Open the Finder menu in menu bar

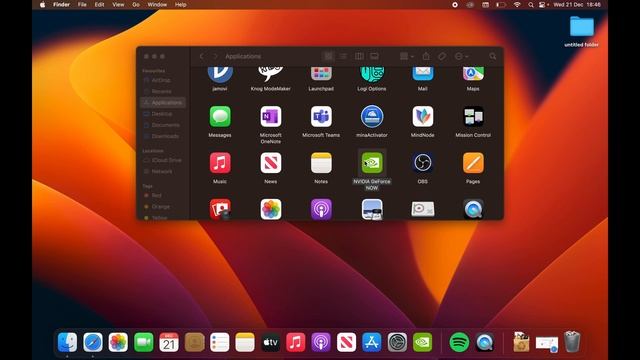tap(61, 4)
